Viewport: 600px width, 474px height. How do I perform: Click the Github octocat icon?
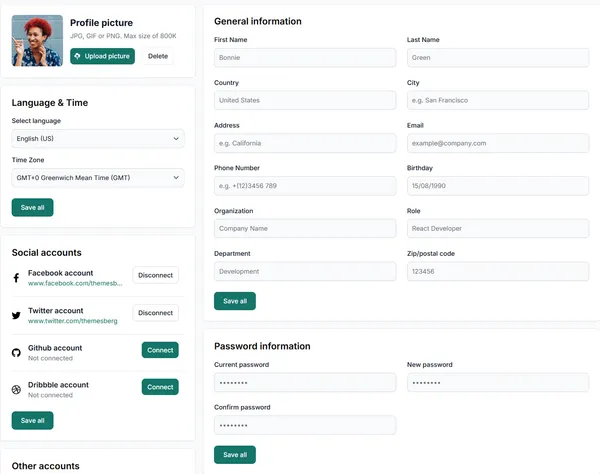(x=16, y=353)
